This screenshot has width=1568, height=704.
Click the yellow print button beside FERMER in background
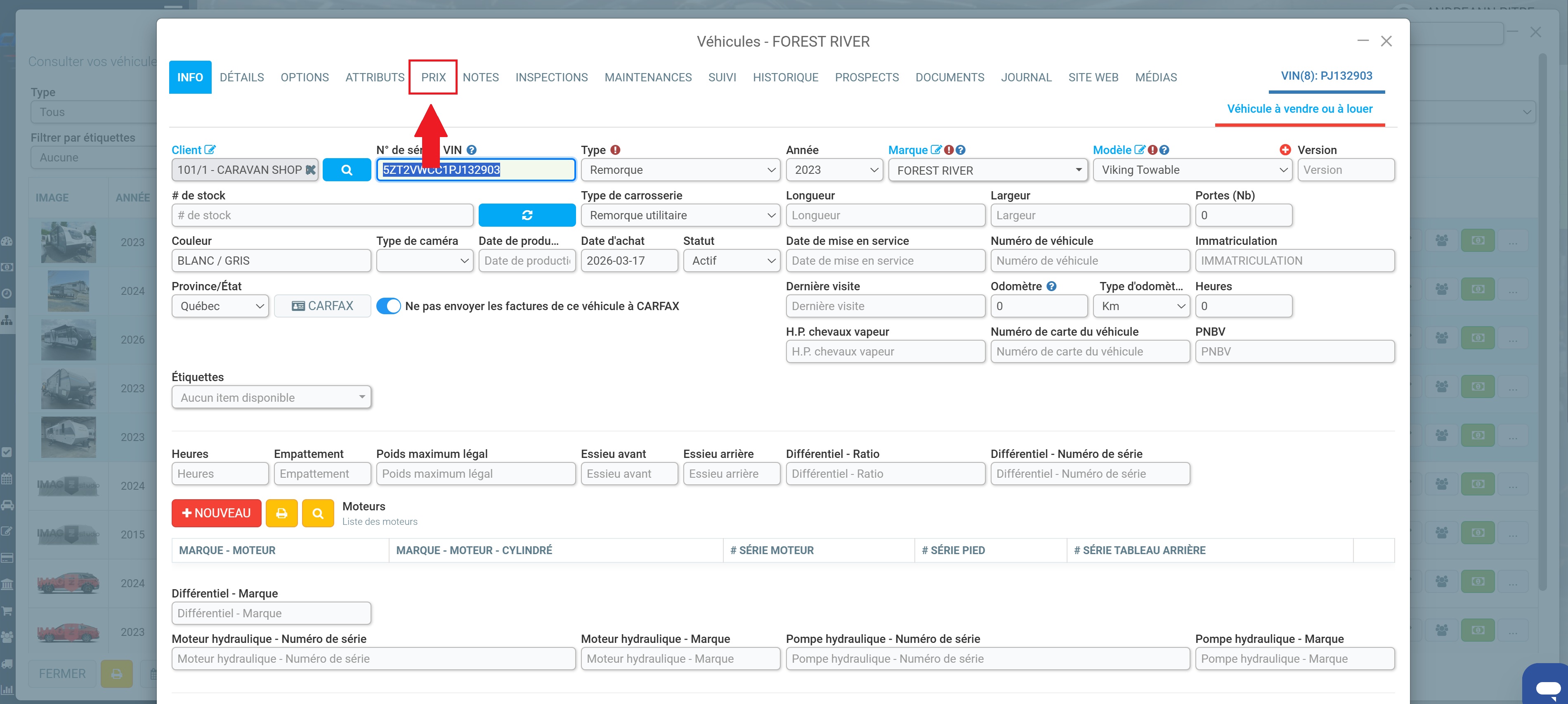click(x=117, y=673)
